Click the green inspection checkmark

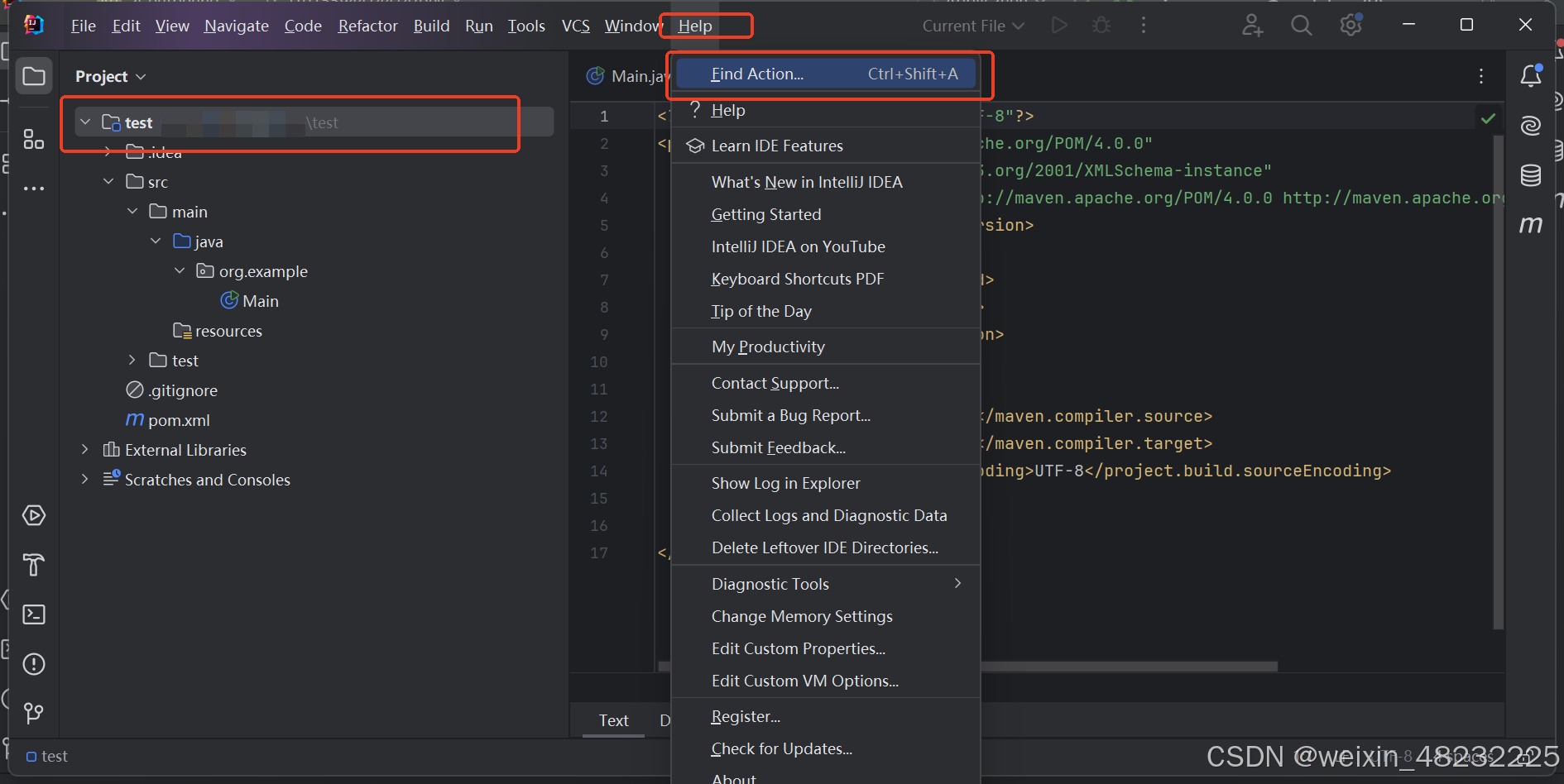click(x=1488, y=118)
